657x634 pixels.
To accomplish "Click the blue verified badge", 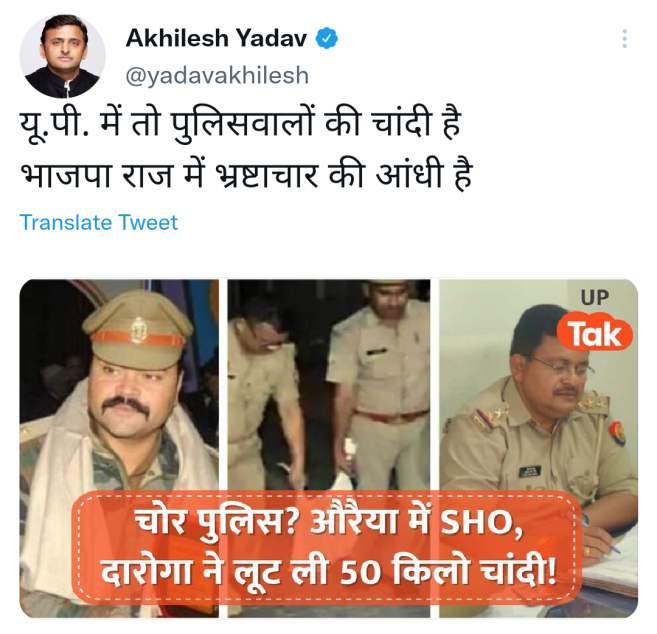I will 326,39.
